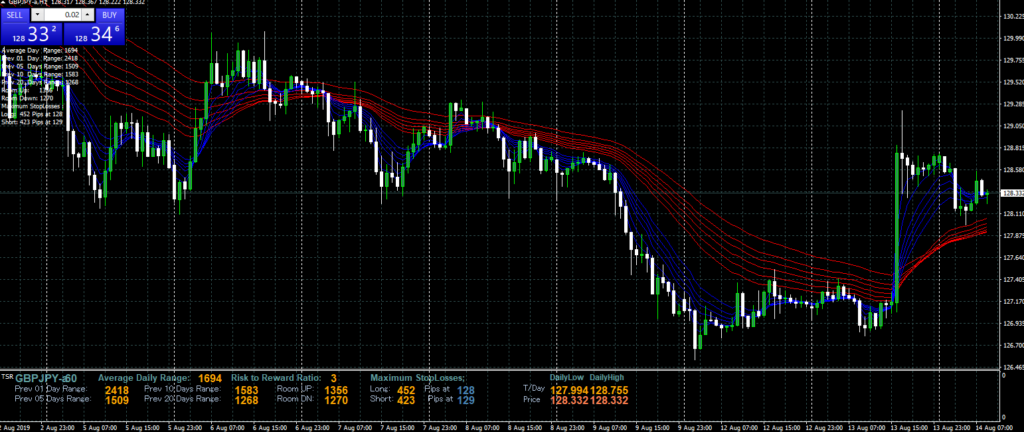
Task: Select the current price marker 128.332 on price scale
Action: click(x=1010, y=193)
